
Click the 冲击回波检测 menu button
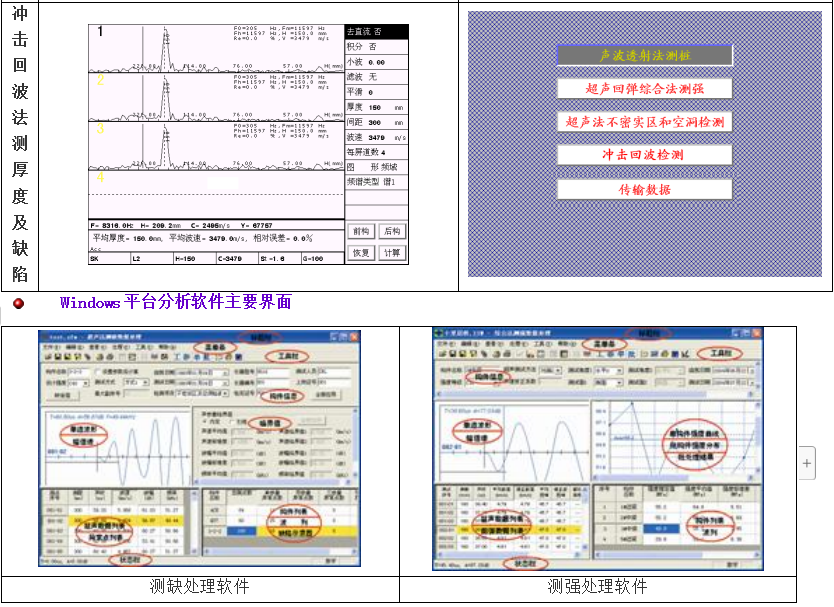point(644,155)
